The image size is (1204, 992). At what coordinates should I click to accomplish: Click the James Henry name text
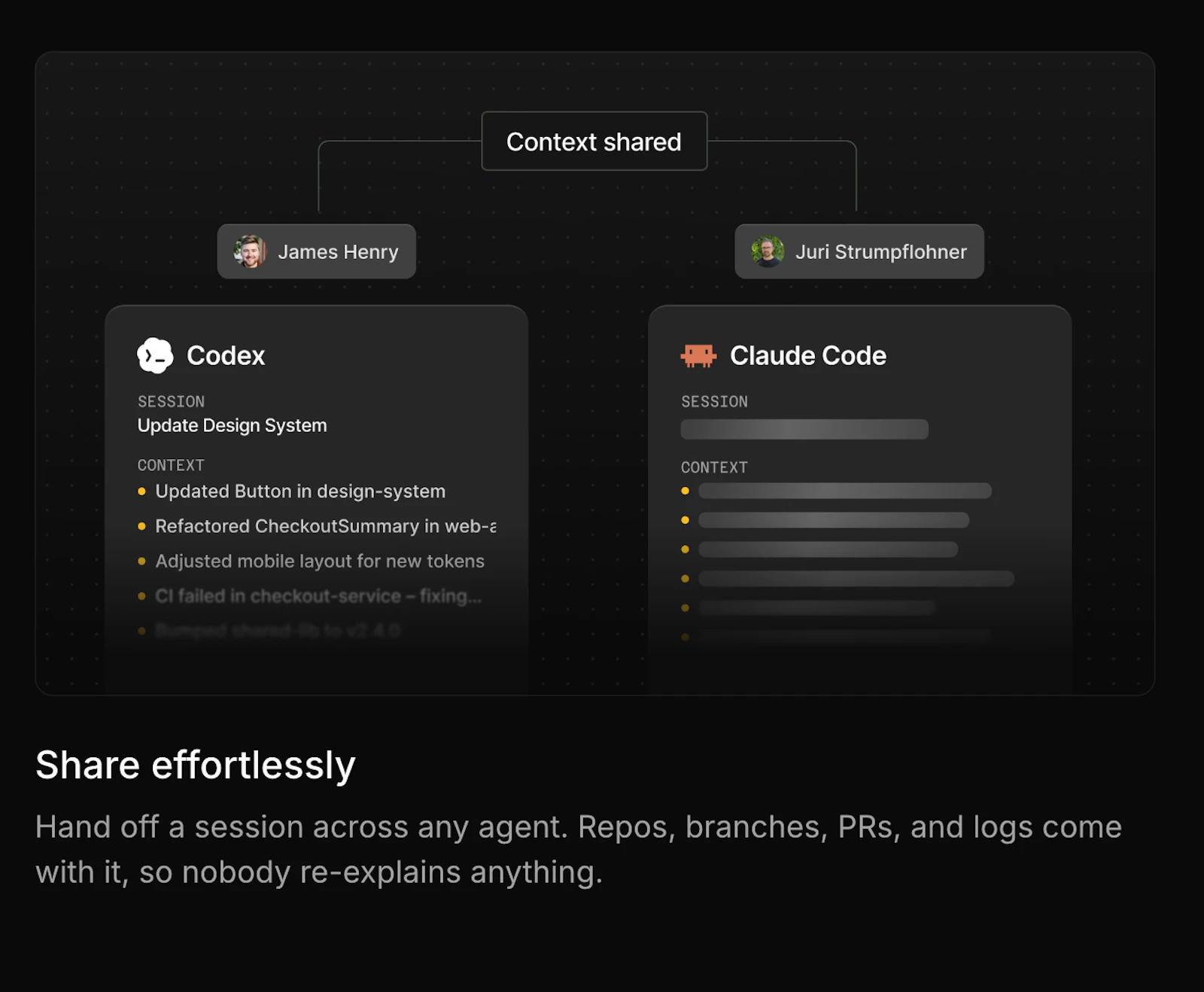pyautogui.click(x=338, y=252)
